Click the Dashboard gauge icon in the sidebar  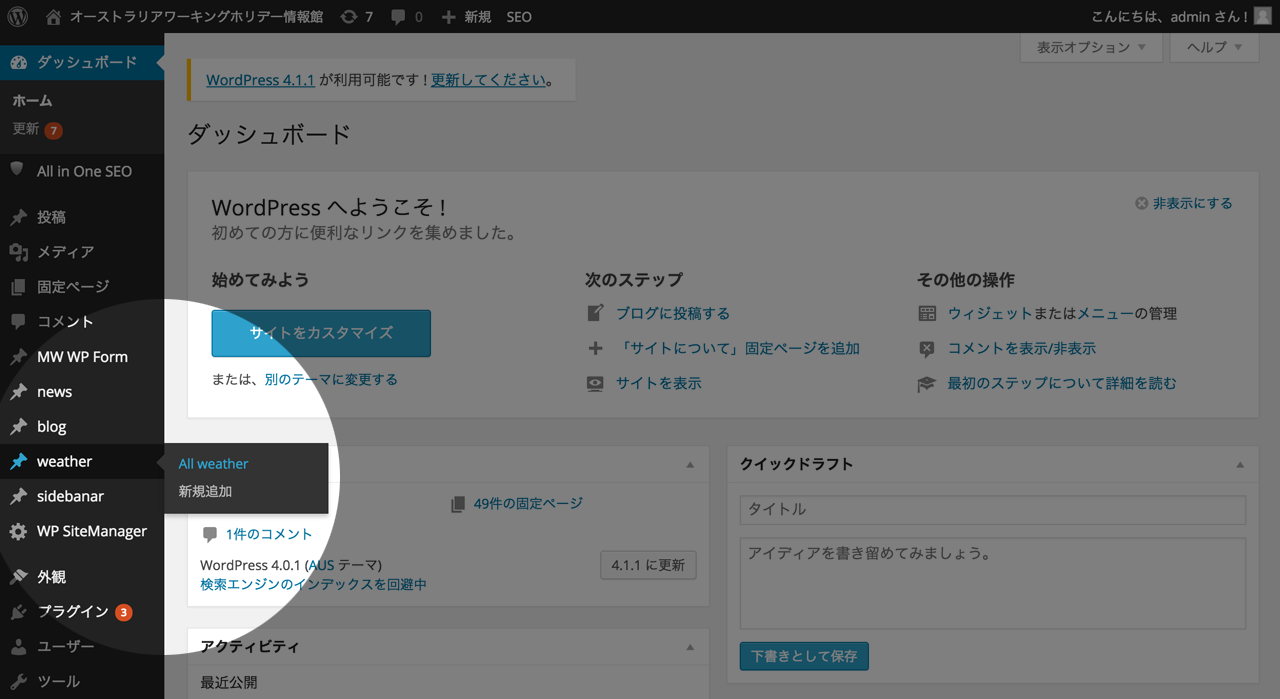point(18,62)
